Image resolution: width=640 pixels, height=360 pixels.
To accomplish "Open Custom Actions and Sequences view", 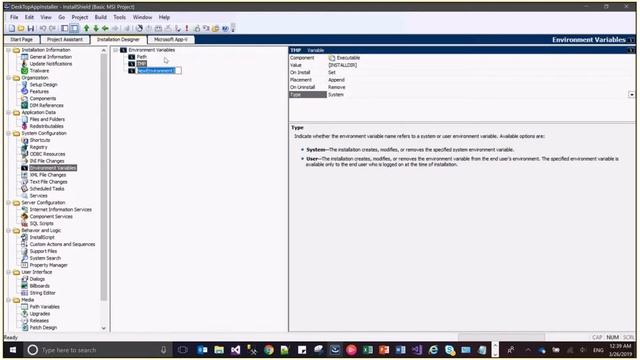I will click(62, 244).
